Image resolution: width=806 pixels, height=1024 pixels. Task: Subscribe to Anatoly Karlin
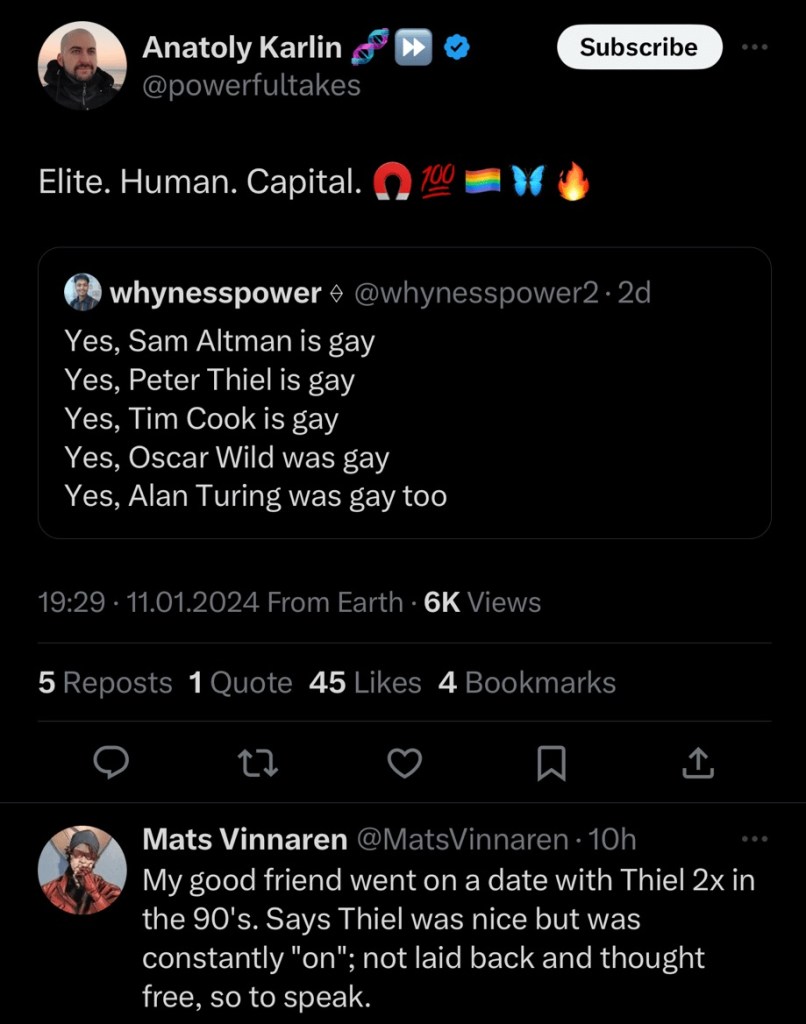639,47
